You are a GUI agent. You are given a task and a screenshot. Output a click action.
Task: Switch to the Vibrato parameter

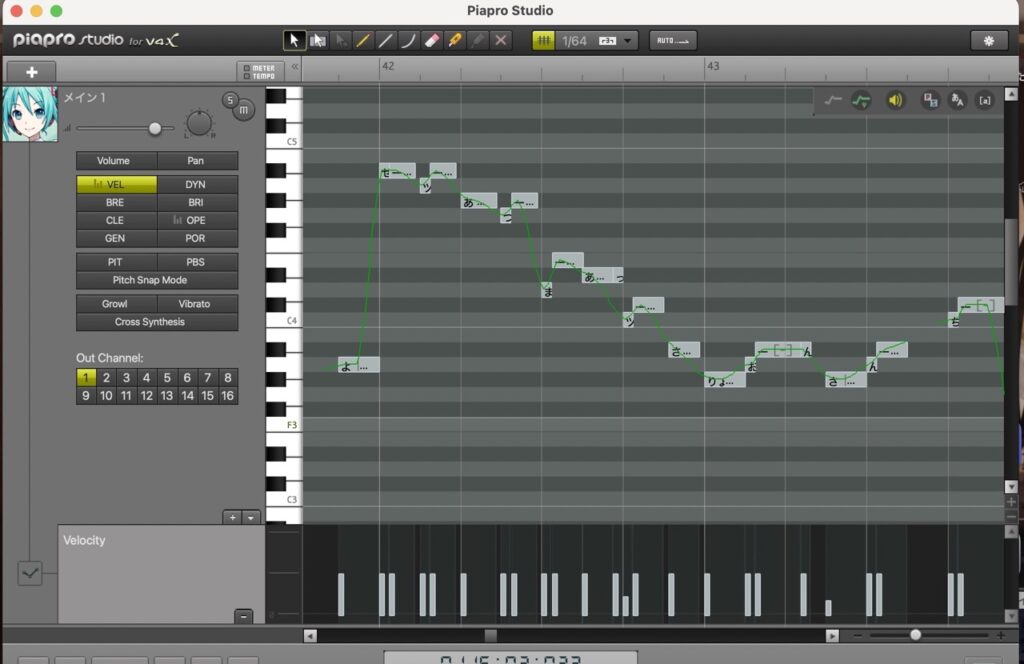point(197,304)
